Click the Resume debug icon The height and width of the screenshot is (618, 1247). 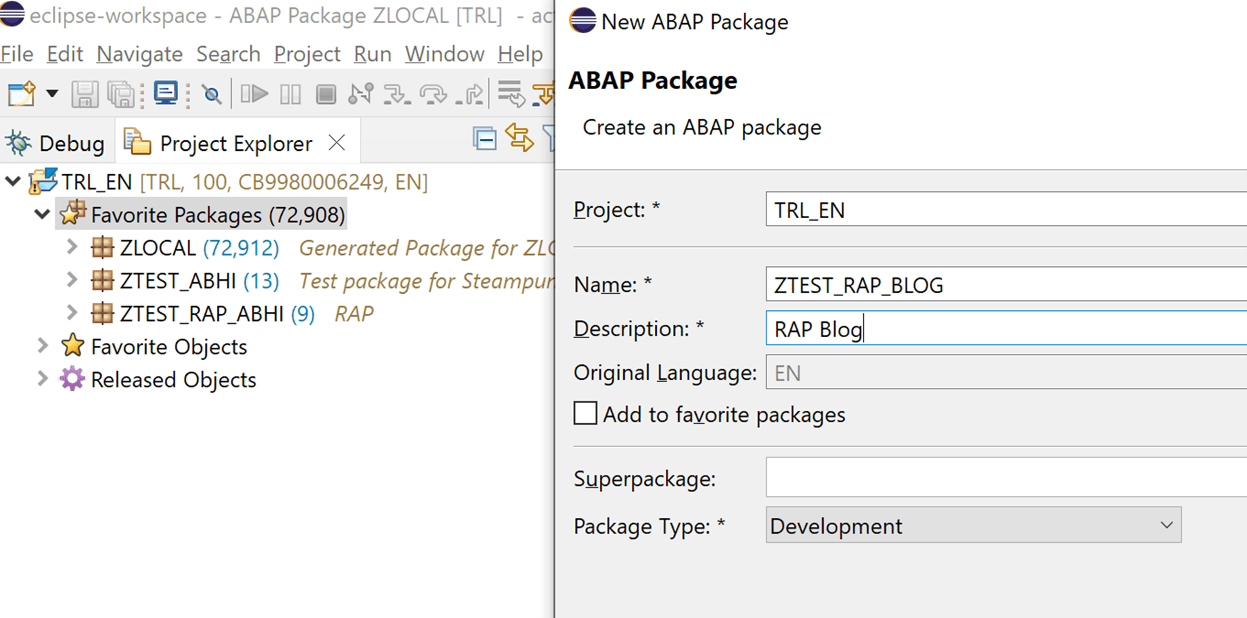[x=255, y=94]
